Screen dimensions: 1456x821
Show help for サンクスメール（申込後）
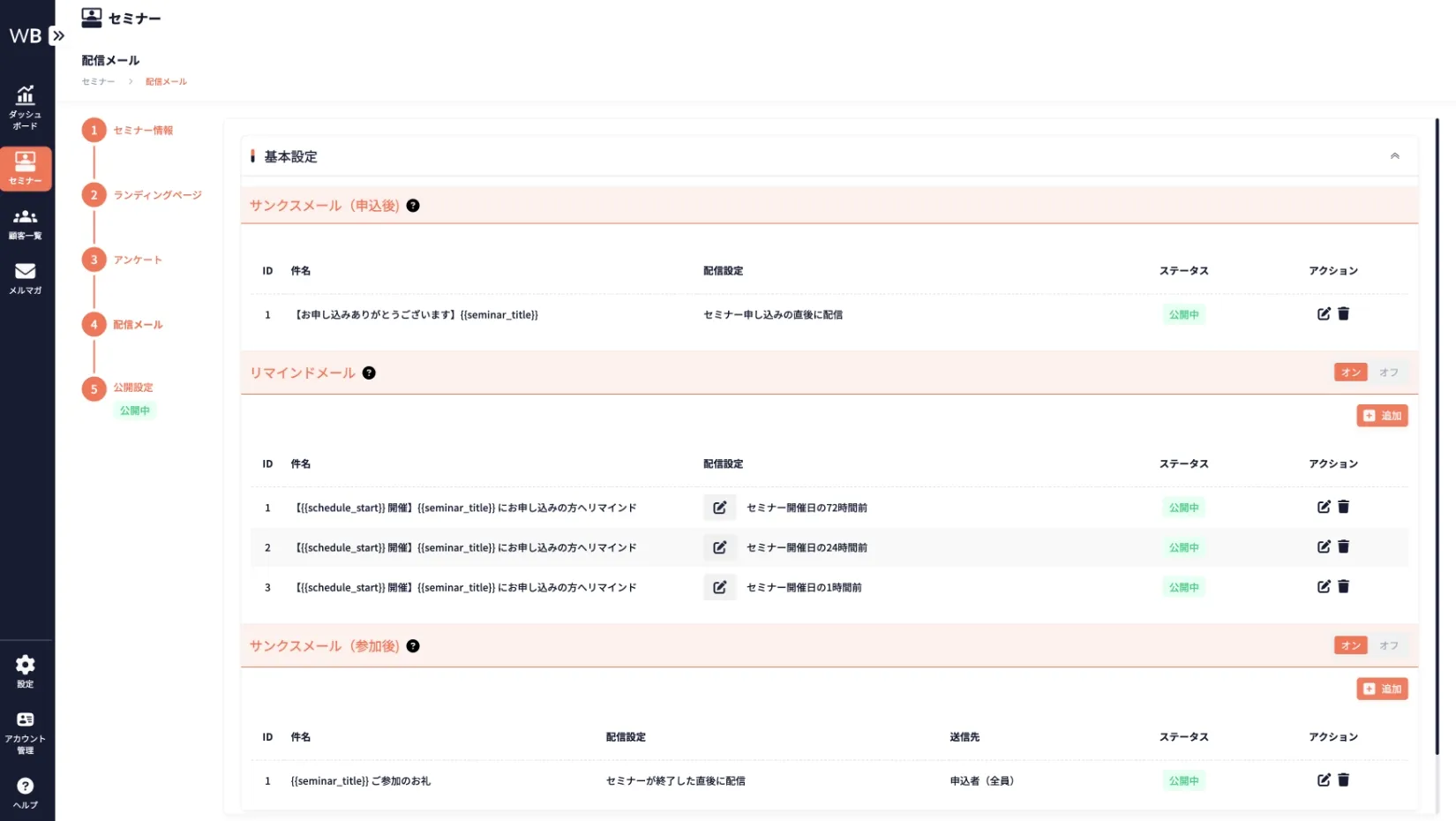coord(413,206)
